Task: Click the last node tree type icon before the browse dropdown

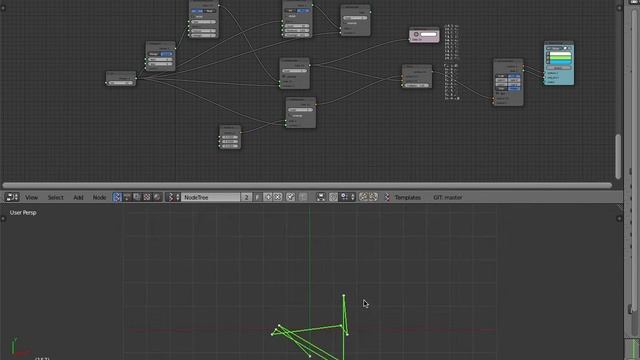Action: (x=157, y=197)
